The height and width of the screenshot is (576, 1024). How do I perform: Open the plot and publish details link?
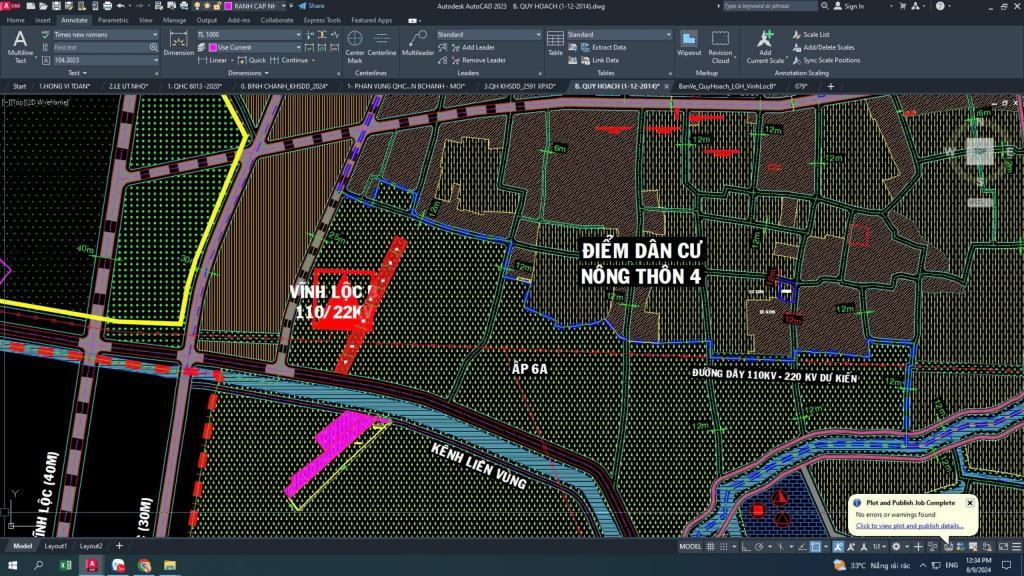(909, 525)
